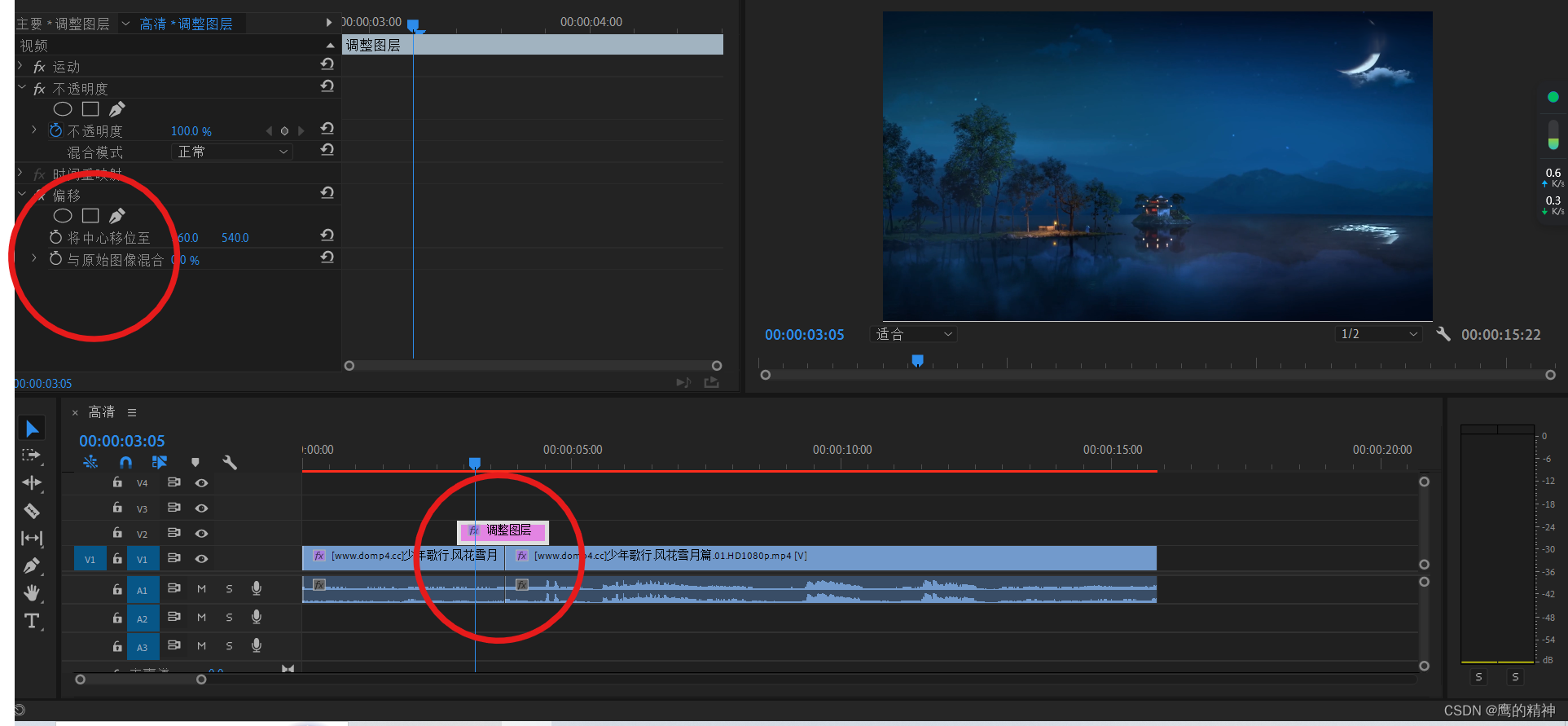Open master clip dropdown chevron
1568x726 pixels.
click(125, 24)
